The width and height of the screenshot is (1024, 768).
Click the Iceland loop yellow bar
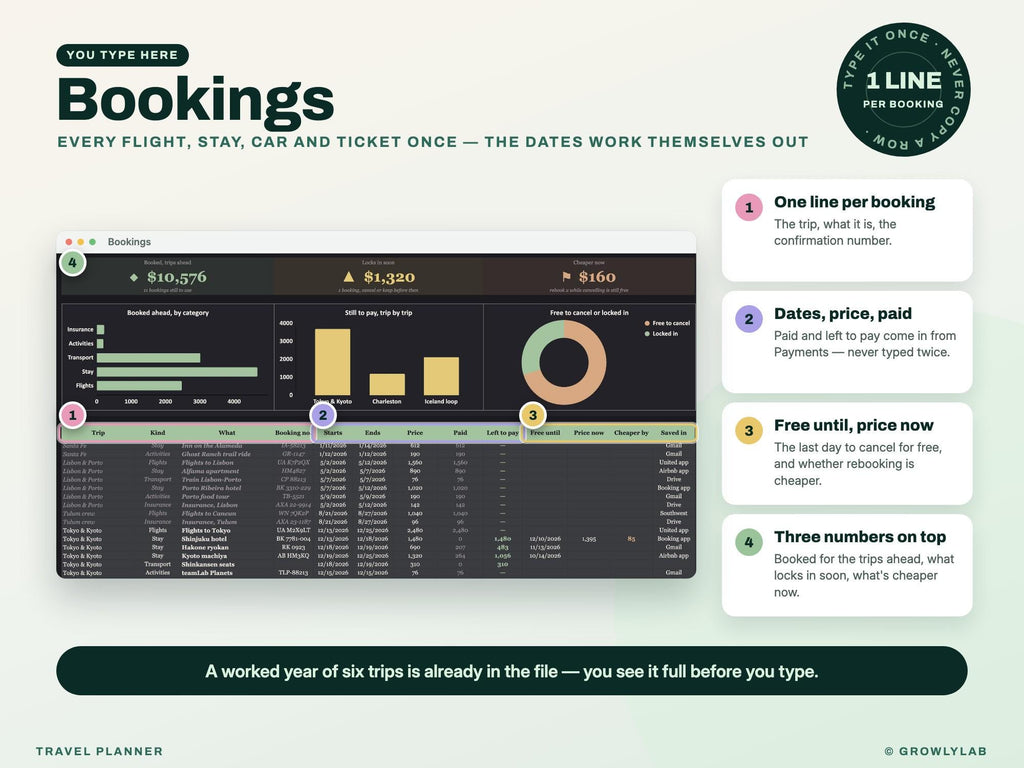tap(441, 376)
